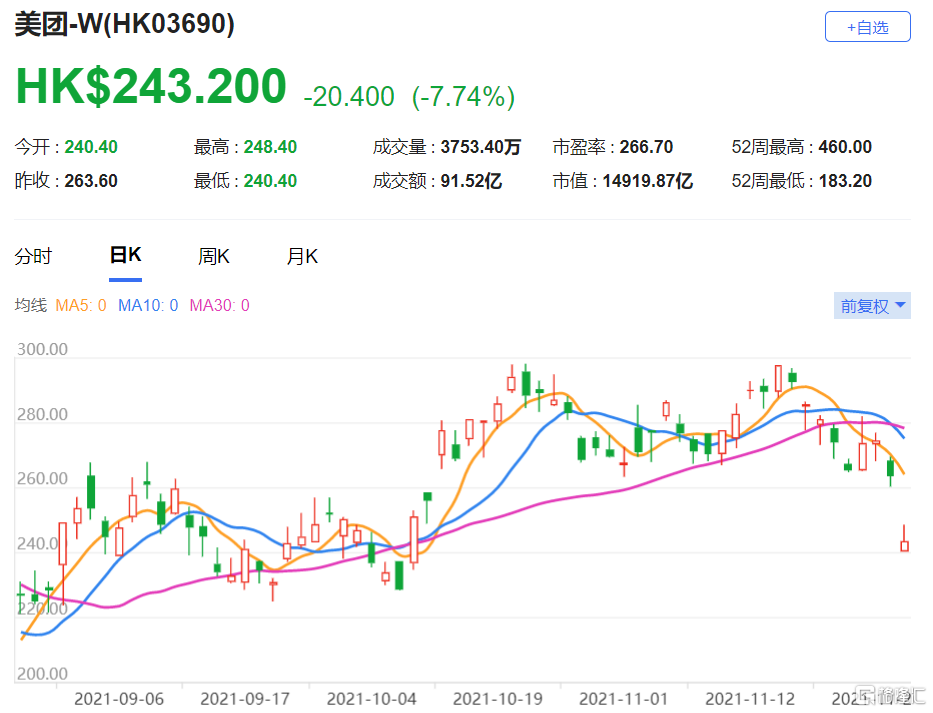The width and height of the screenshot is (933, 713).
Task: Click the 成交量 value 3753.40万
Action: (481, 146)
